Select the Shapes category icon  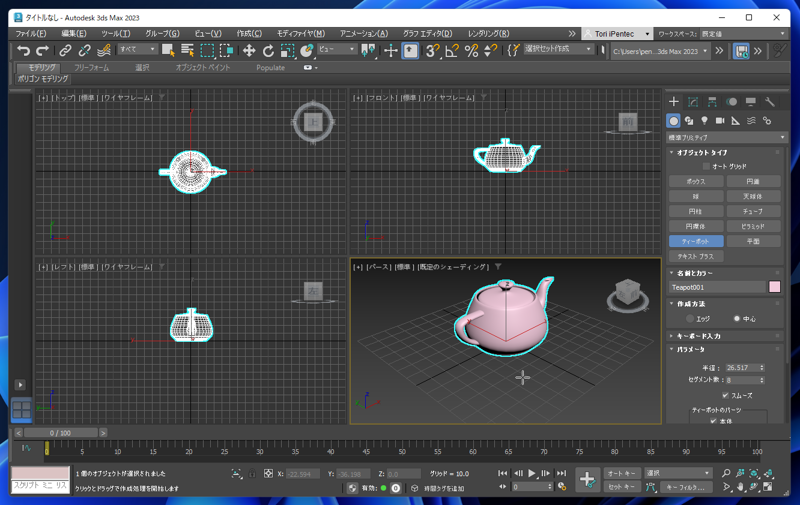[x=689, y=120]
